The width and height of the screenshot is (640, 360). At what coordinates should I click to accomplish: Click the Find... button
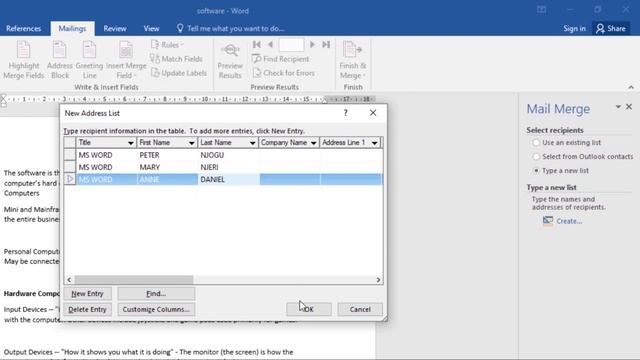(156, 293)
